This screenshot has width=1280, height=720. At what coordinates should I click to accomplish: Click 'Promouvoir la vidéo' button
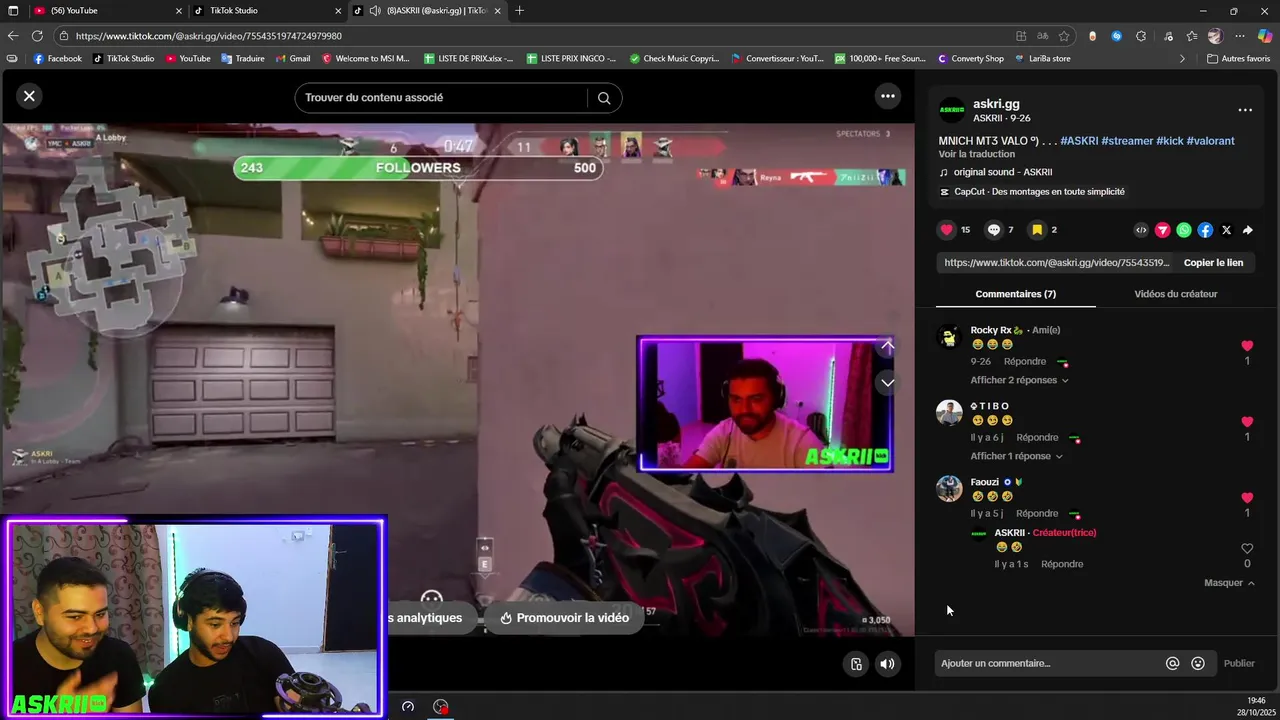pos(564,618)
